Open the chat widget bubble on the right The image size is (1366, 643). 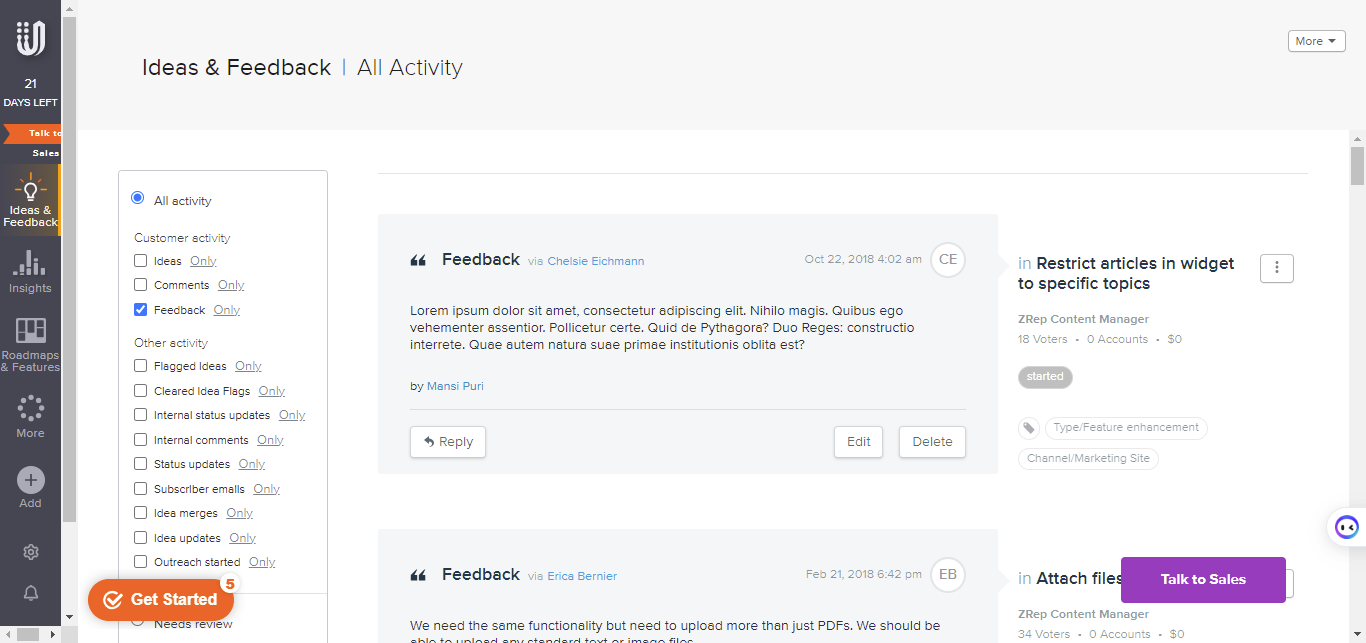[1344, 527]
